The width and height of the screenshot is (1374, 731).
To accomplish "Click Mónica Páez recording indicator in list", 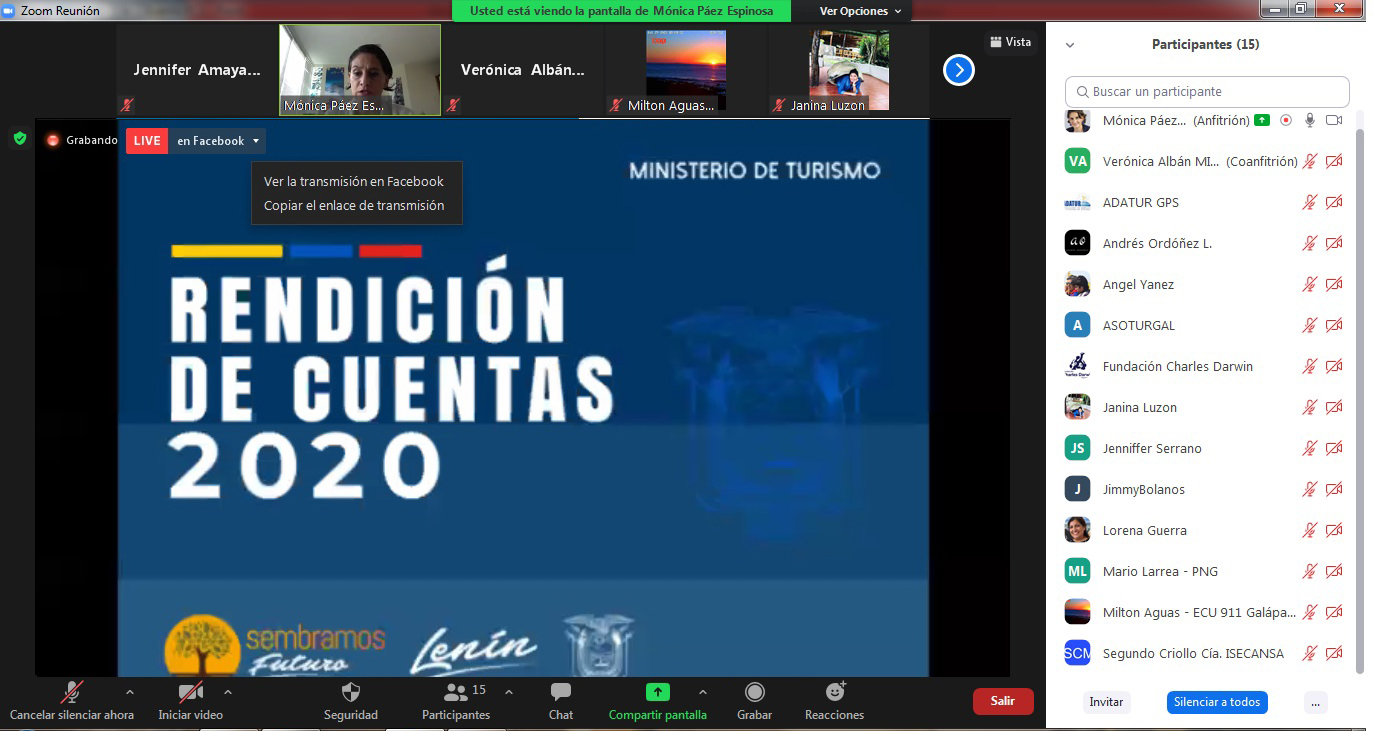I will [1286, 120].
